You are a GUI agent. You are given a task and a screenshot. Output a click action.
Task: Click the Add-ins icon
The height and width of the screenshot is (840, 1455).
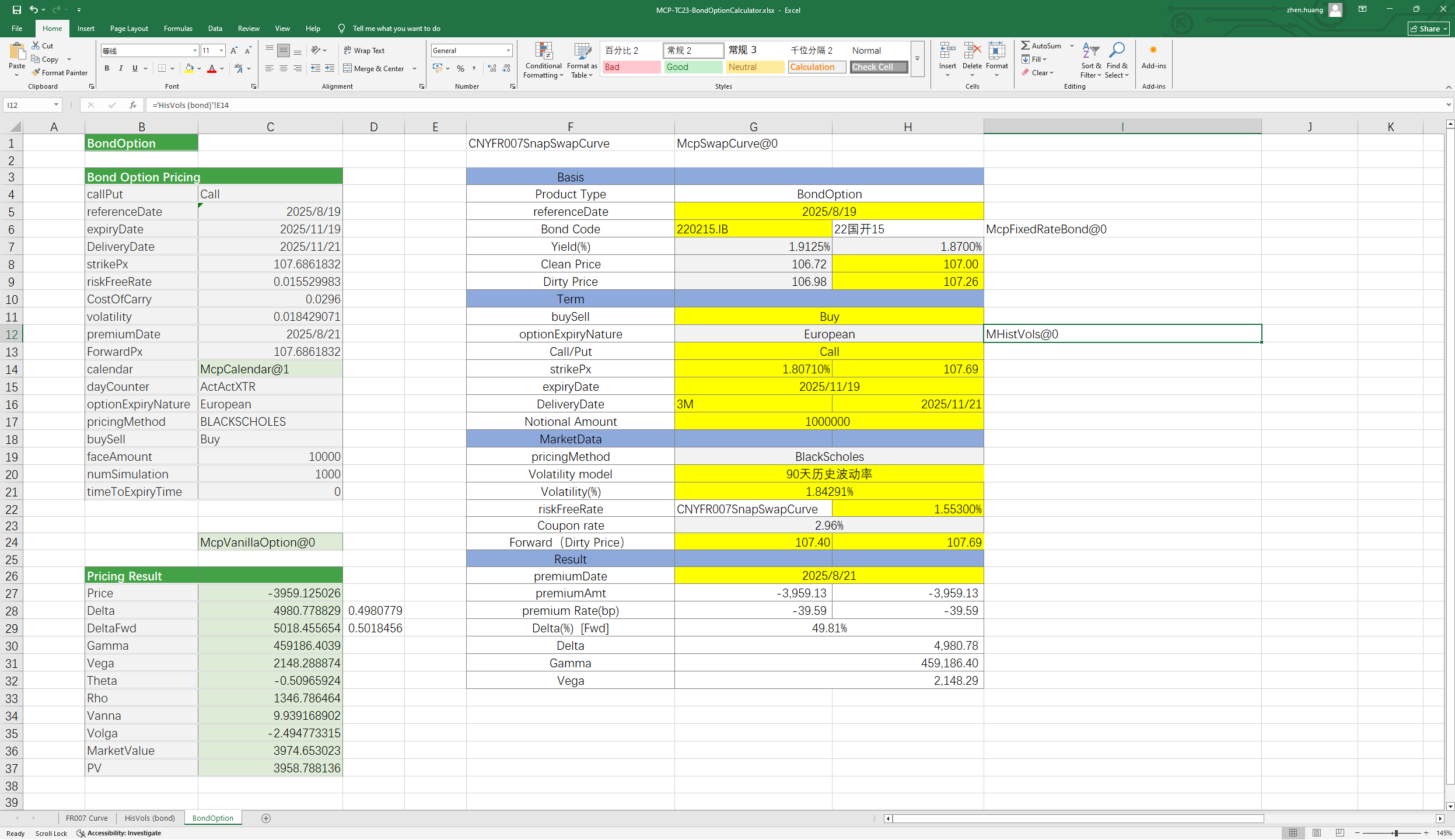click(x=1153, y=51)
